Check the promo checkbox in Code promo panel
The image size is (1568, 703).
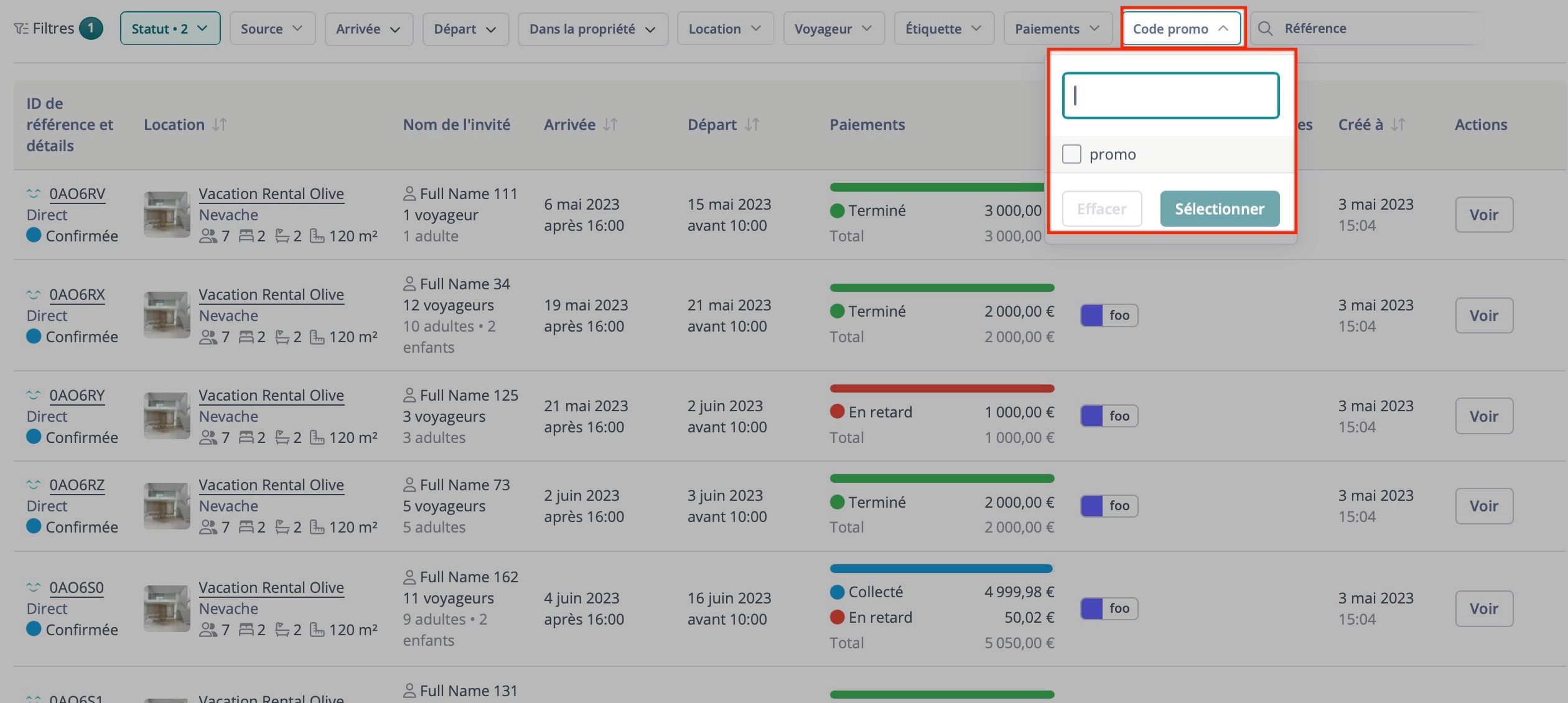pos(1072,154)
